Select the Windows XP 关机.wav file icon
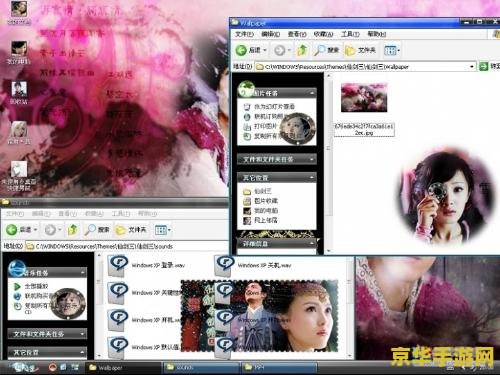The image size is (500, 375). tap(224, 266)
